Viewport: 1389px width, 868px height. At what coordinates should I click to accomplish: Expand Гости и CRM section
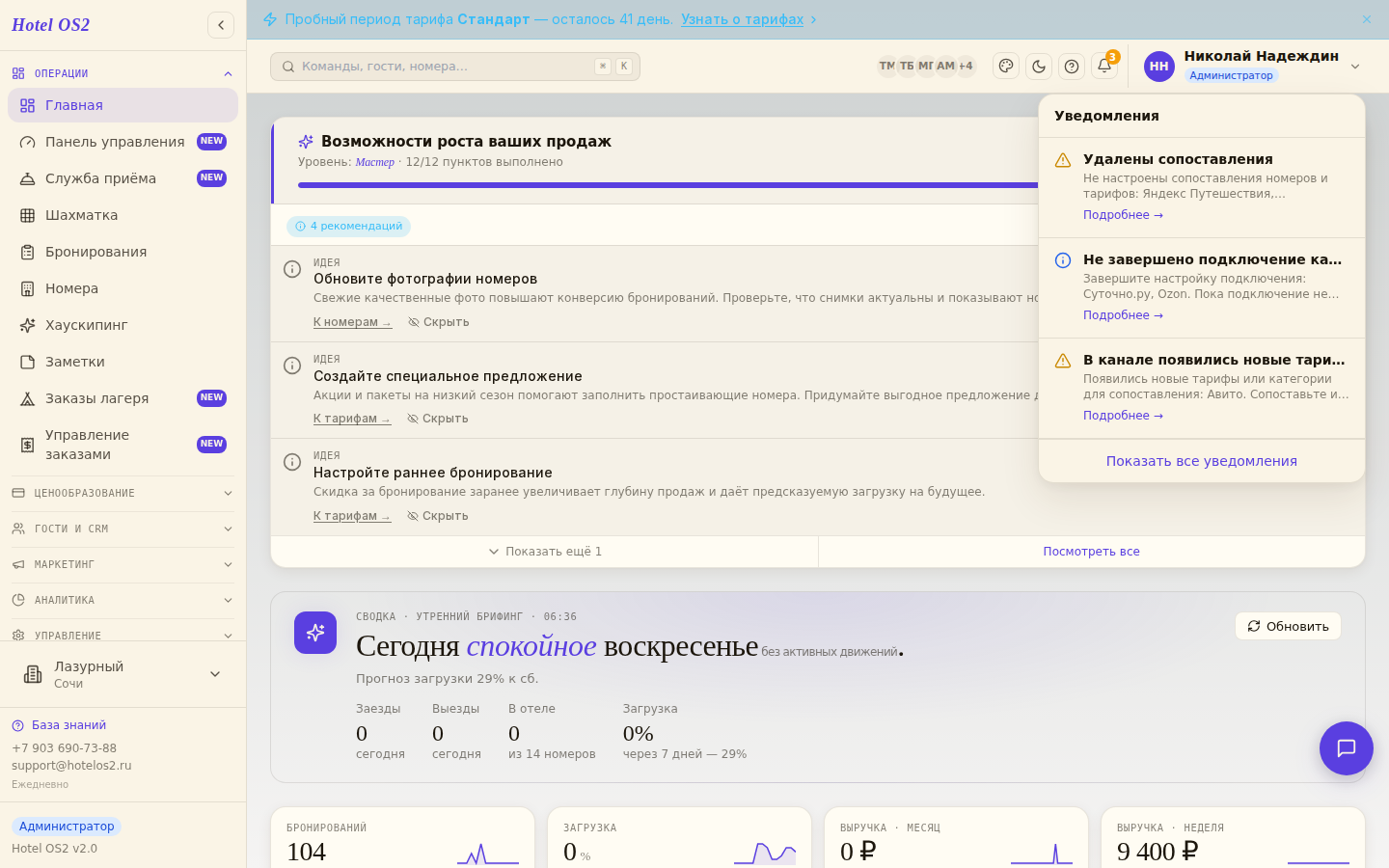click(123, 529)
